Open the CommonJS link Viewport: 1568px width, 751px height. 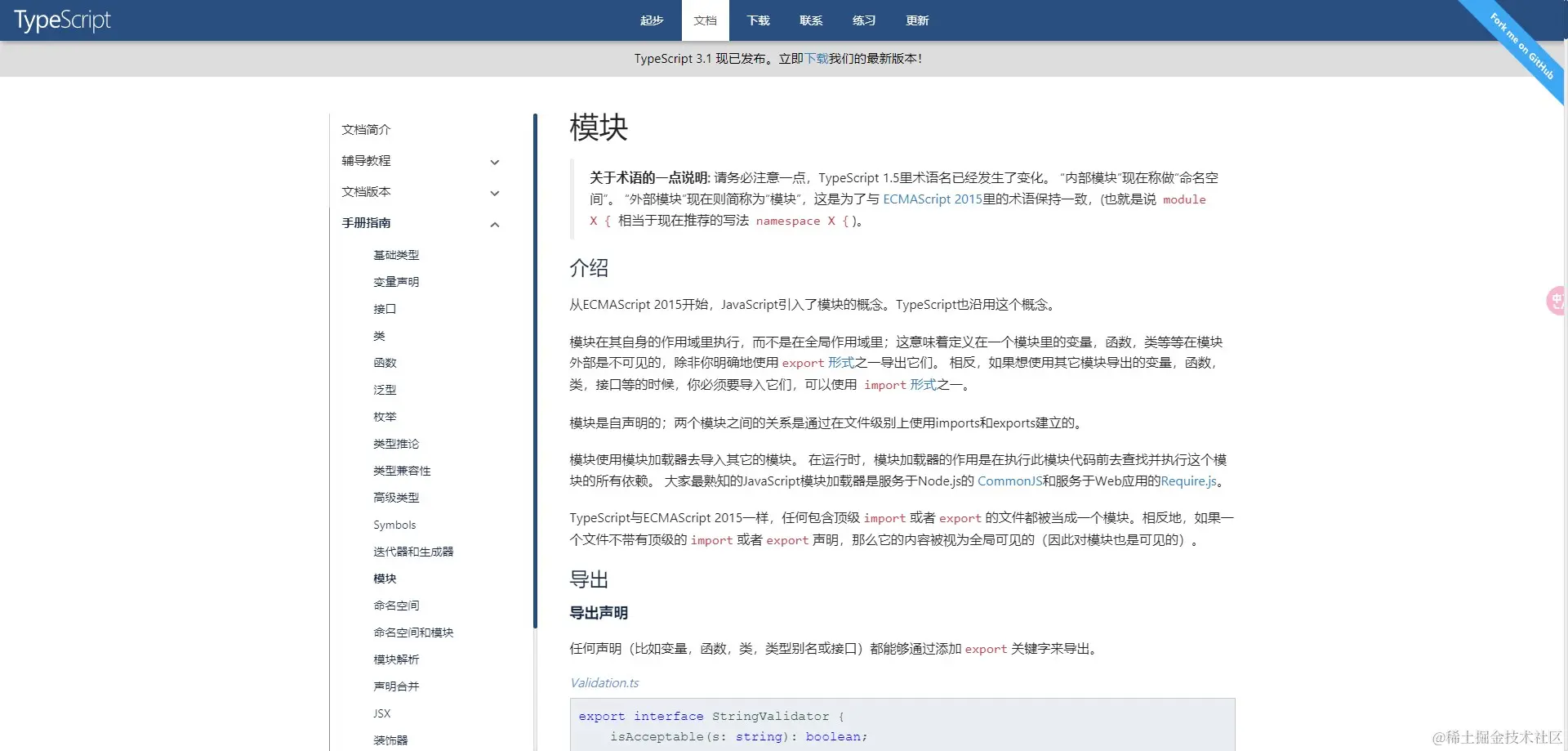click(1009, 481)
